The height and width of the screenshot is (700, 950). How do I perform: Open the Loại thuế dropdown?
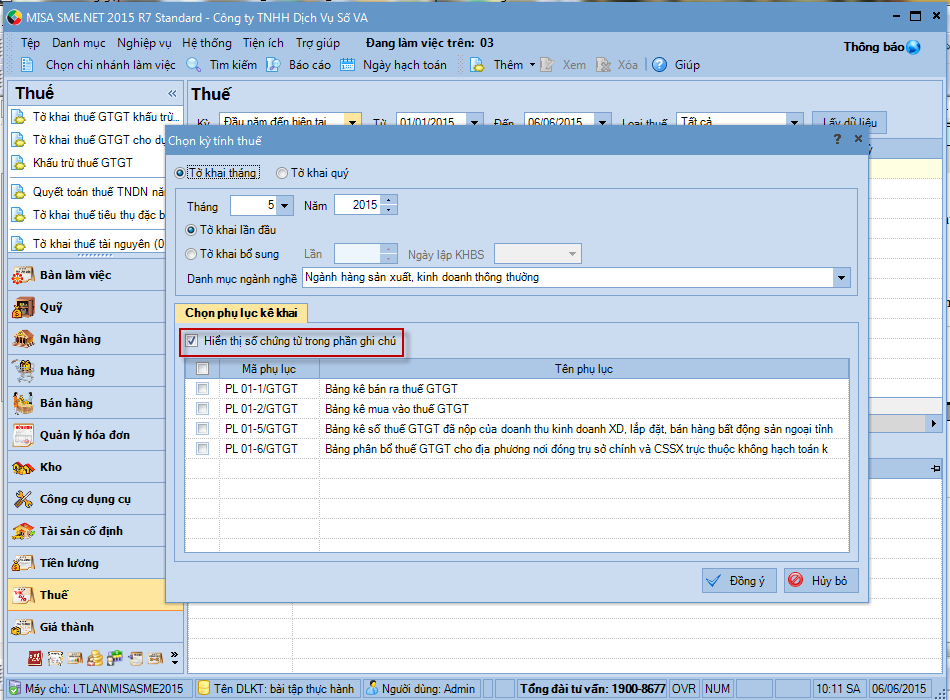click(x=794, y=122)
